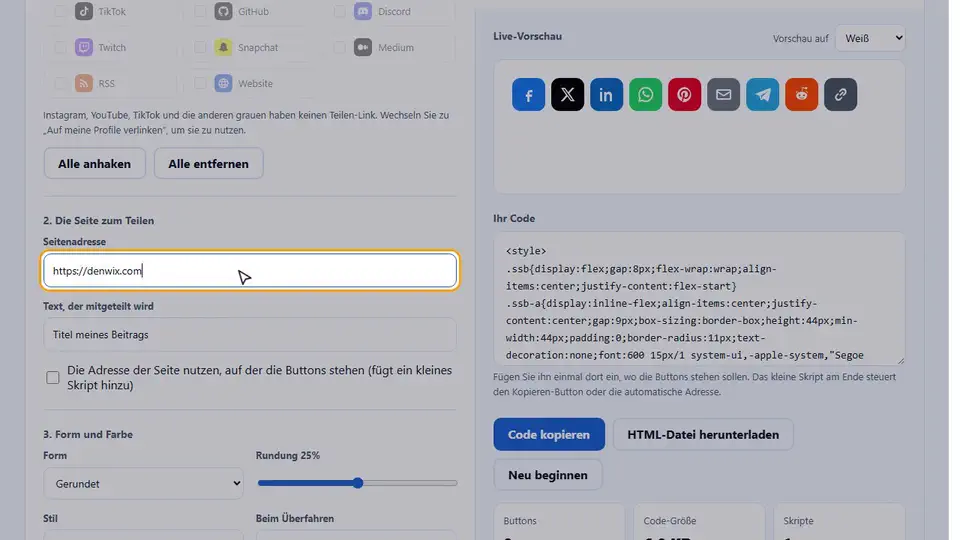Click the Buttons statistics card
This screenshot has width=960, height=540.
pos(559,522)
